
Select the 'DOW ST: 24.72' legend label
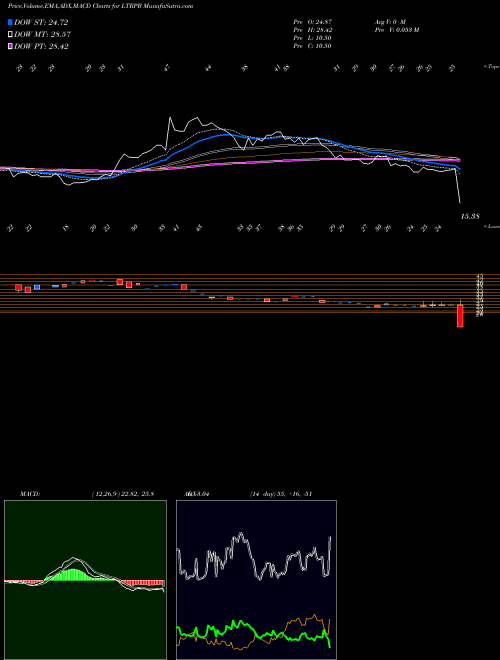(x=41, y=22)
